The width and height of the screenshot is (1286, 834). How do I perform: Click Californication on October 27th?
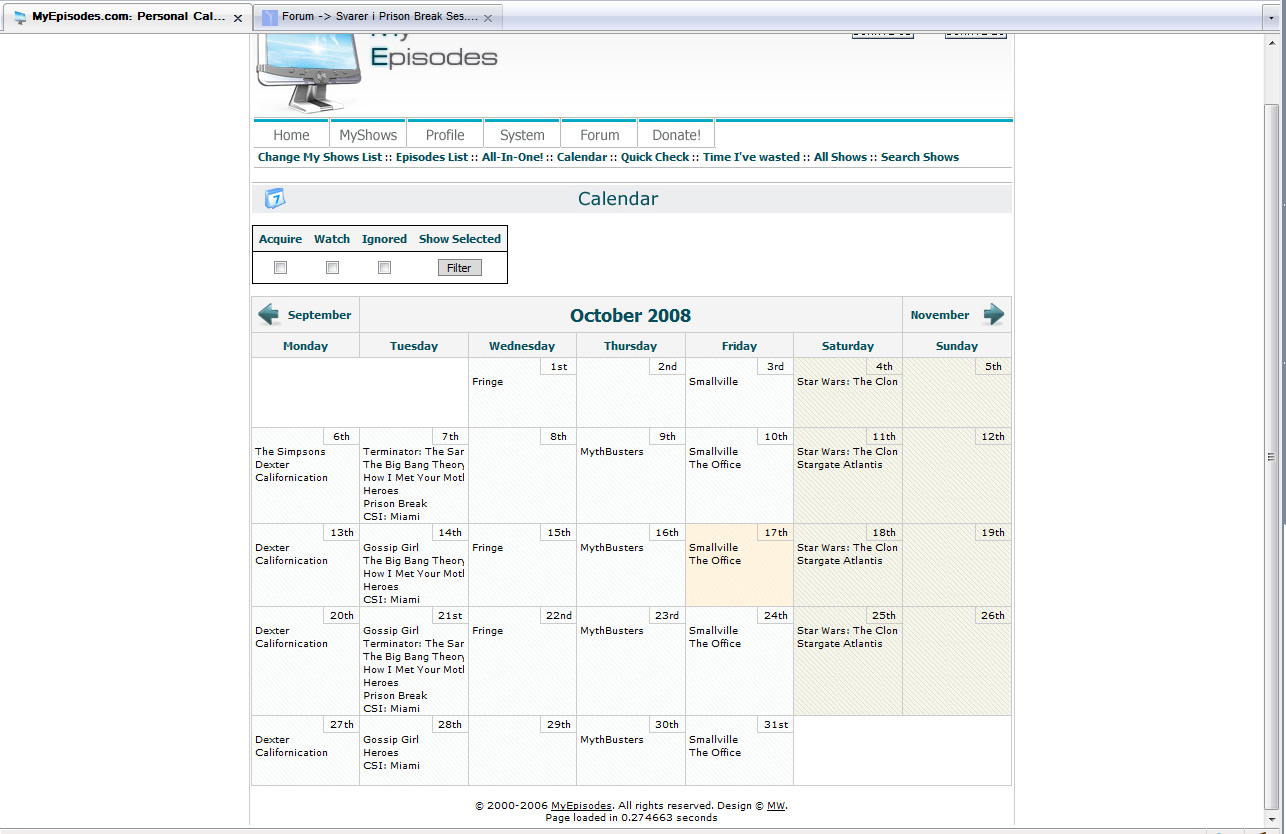[291, 753]
